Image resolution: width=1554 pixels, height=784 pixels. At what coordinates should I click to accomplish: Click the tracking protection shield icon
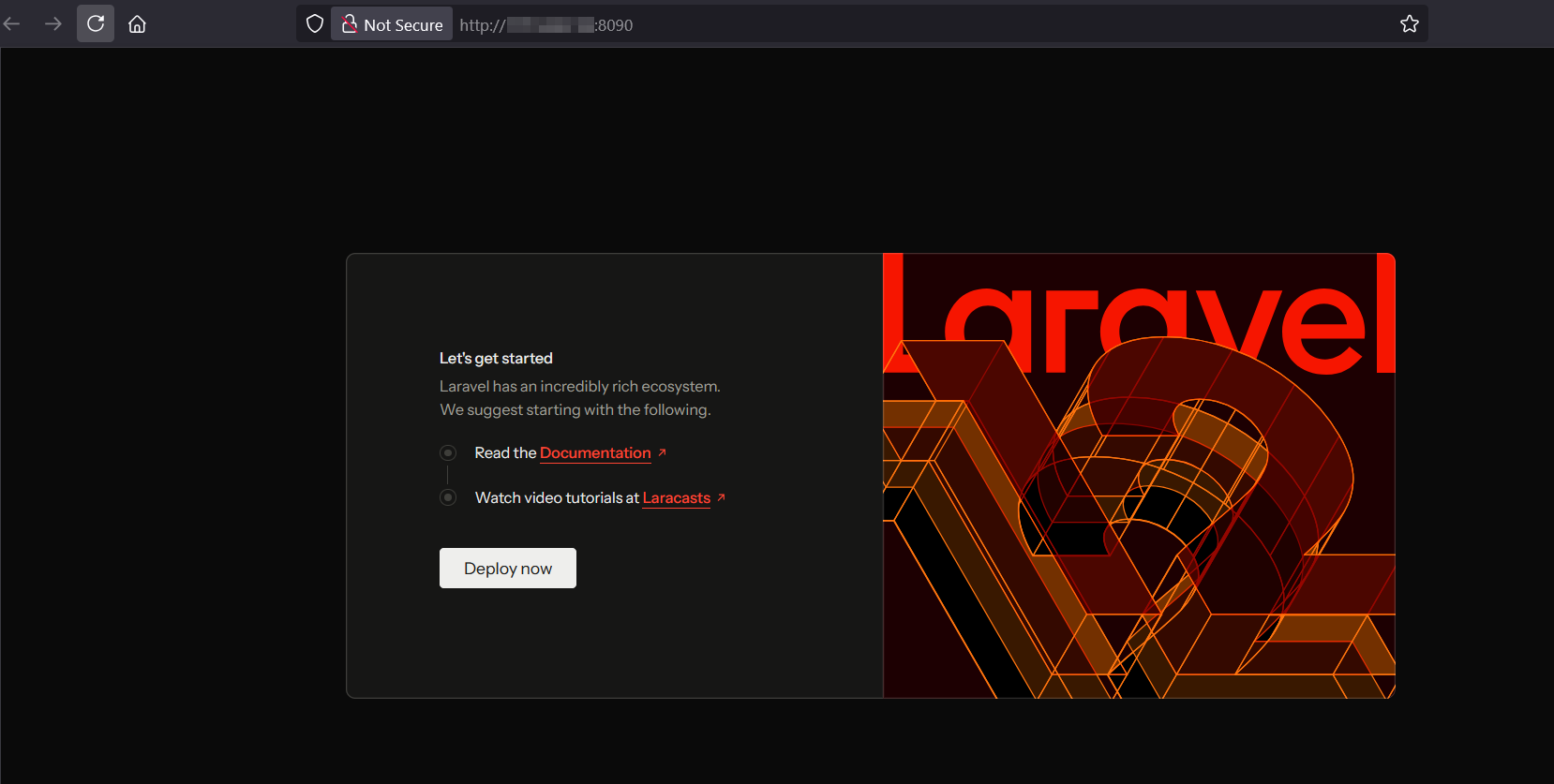click(x=315, y=24)
